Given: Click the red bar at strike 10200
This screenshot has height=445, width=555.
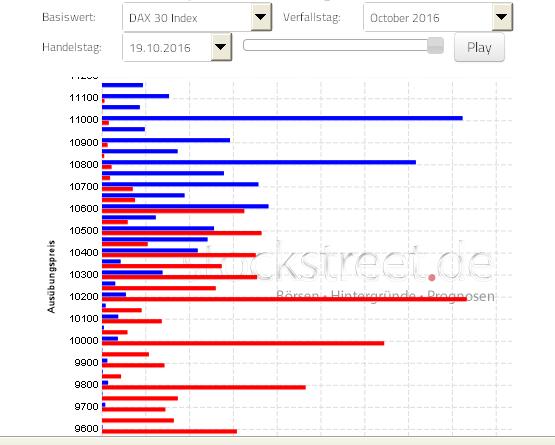Looking at the screenshot, I should pos(285,299).
